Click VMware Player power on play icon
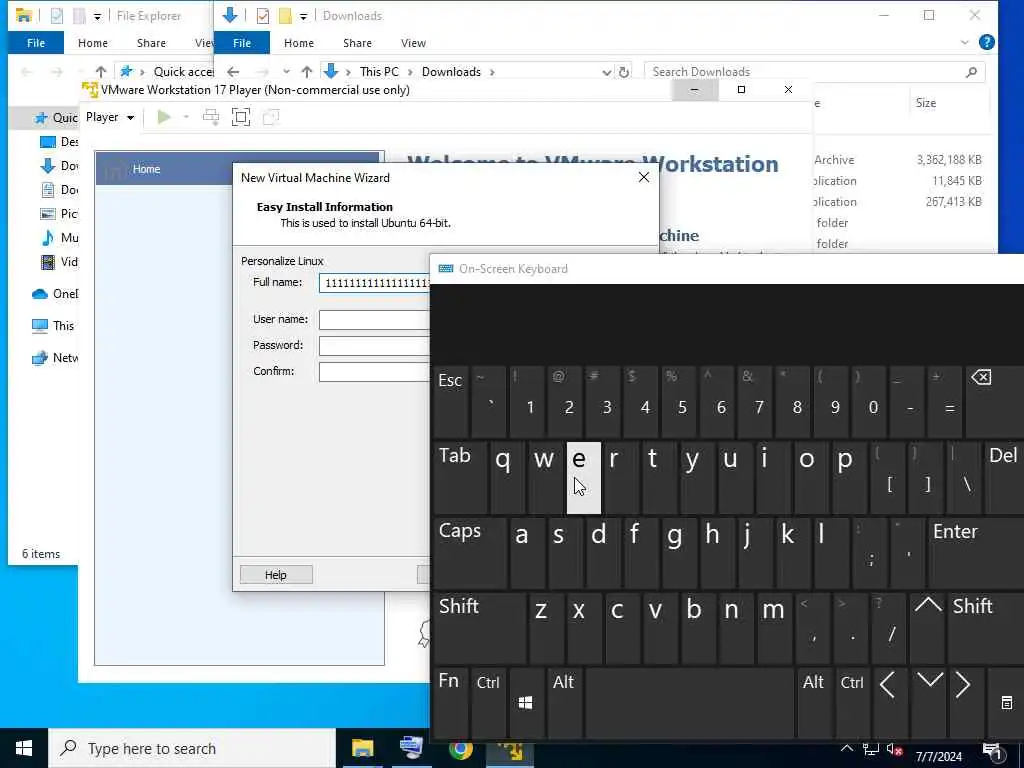The image size is (1024, 768). click(x=164, y=117)
